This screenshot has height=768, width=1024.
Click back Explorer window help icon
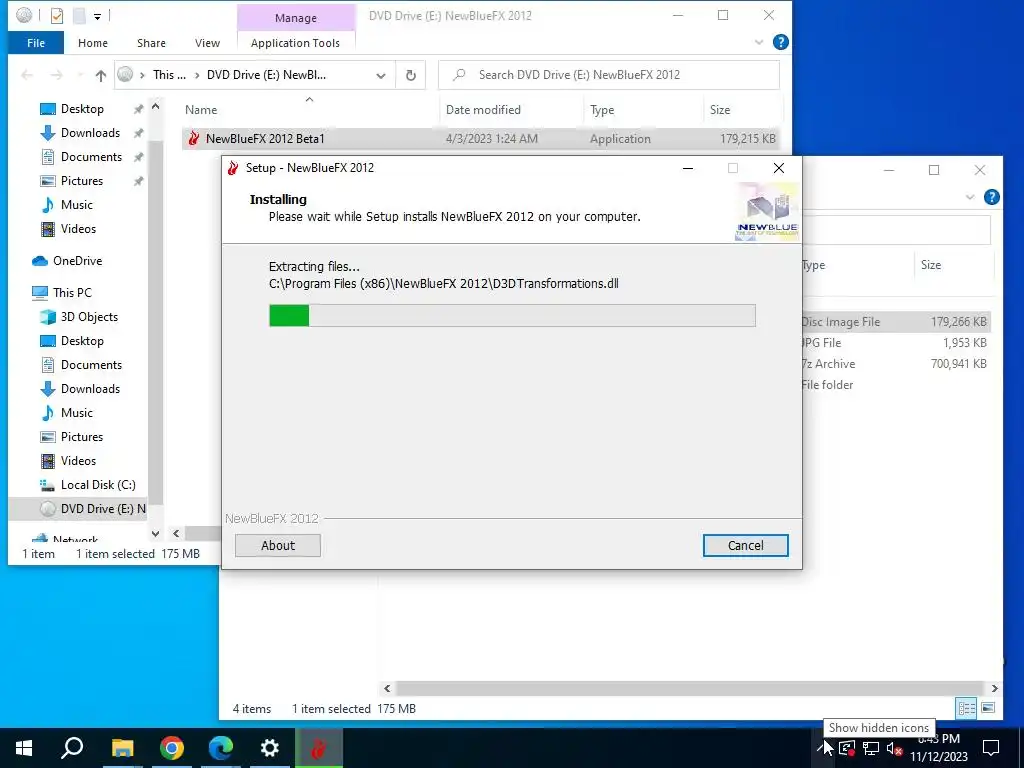coord(991,197)
